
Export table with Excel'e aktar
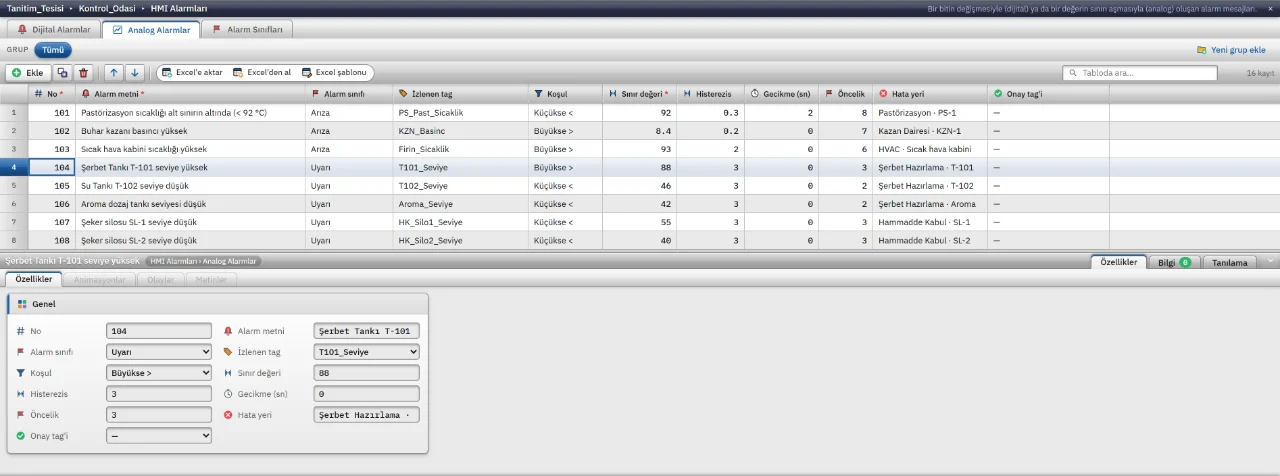[191, 73]
